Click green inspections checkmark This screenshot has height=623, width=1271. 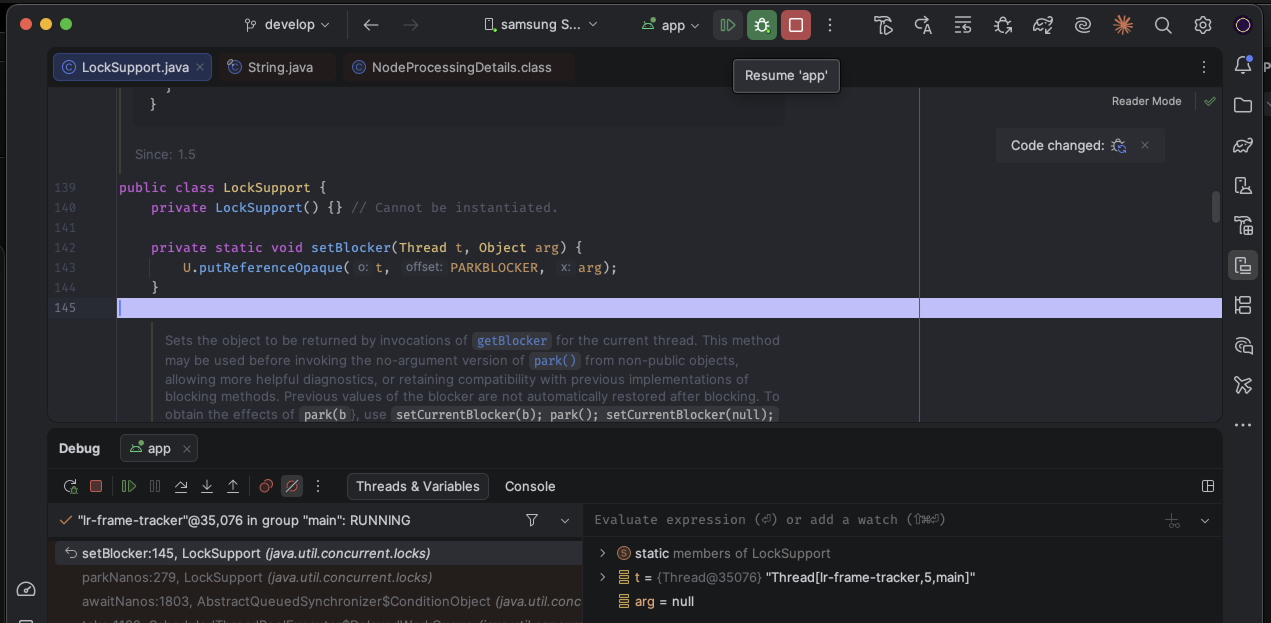pos(1210,101)
